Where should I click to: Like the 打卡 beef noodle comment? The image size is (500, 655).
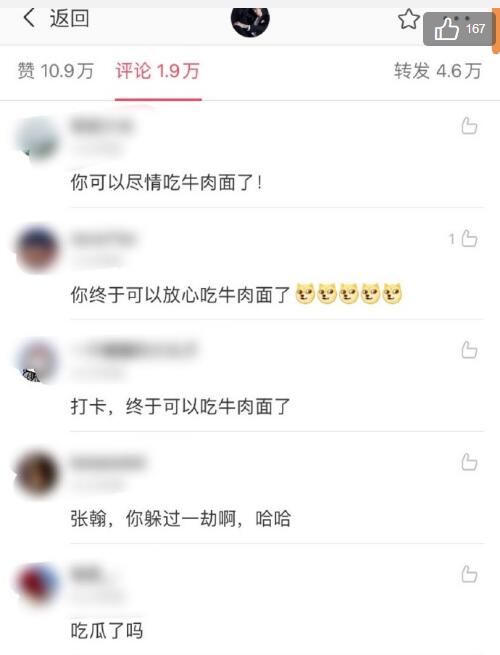[x=469, y=350]
